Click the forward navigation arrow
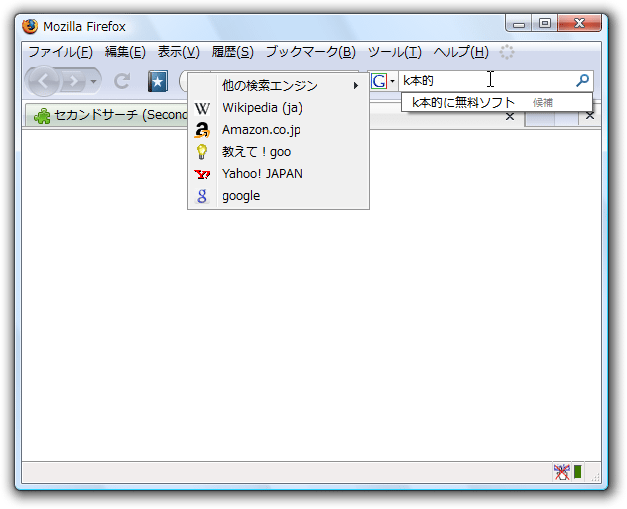This screenshot has height=509, width=627. point(74,82)
